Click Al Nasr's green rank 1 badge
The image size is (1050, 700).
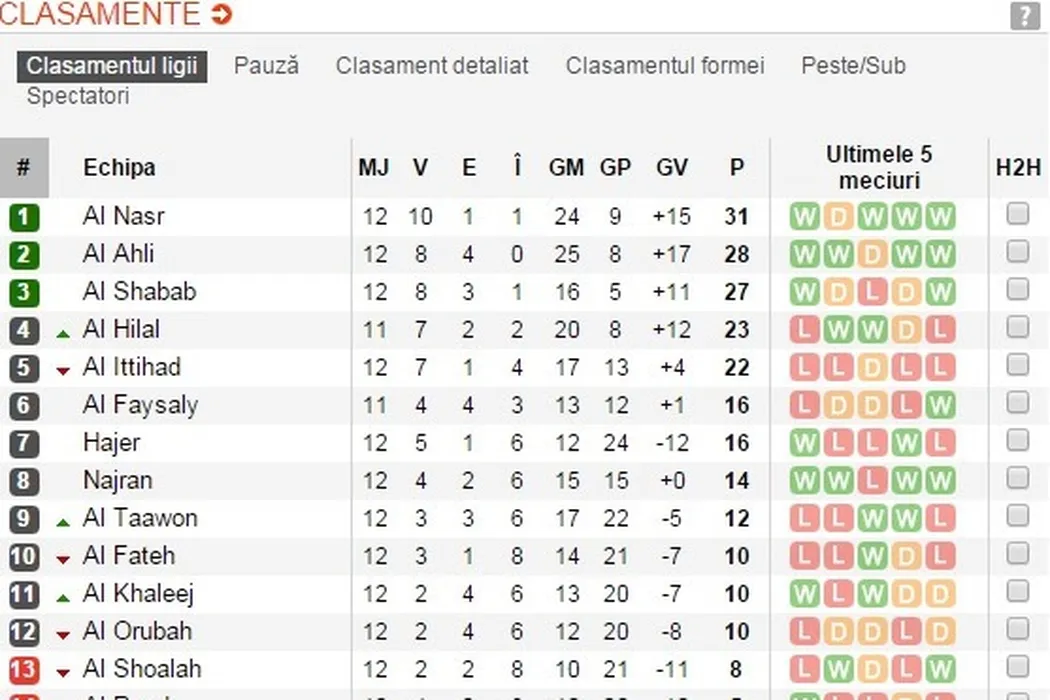pyautogui.click(x=24, y=217)
